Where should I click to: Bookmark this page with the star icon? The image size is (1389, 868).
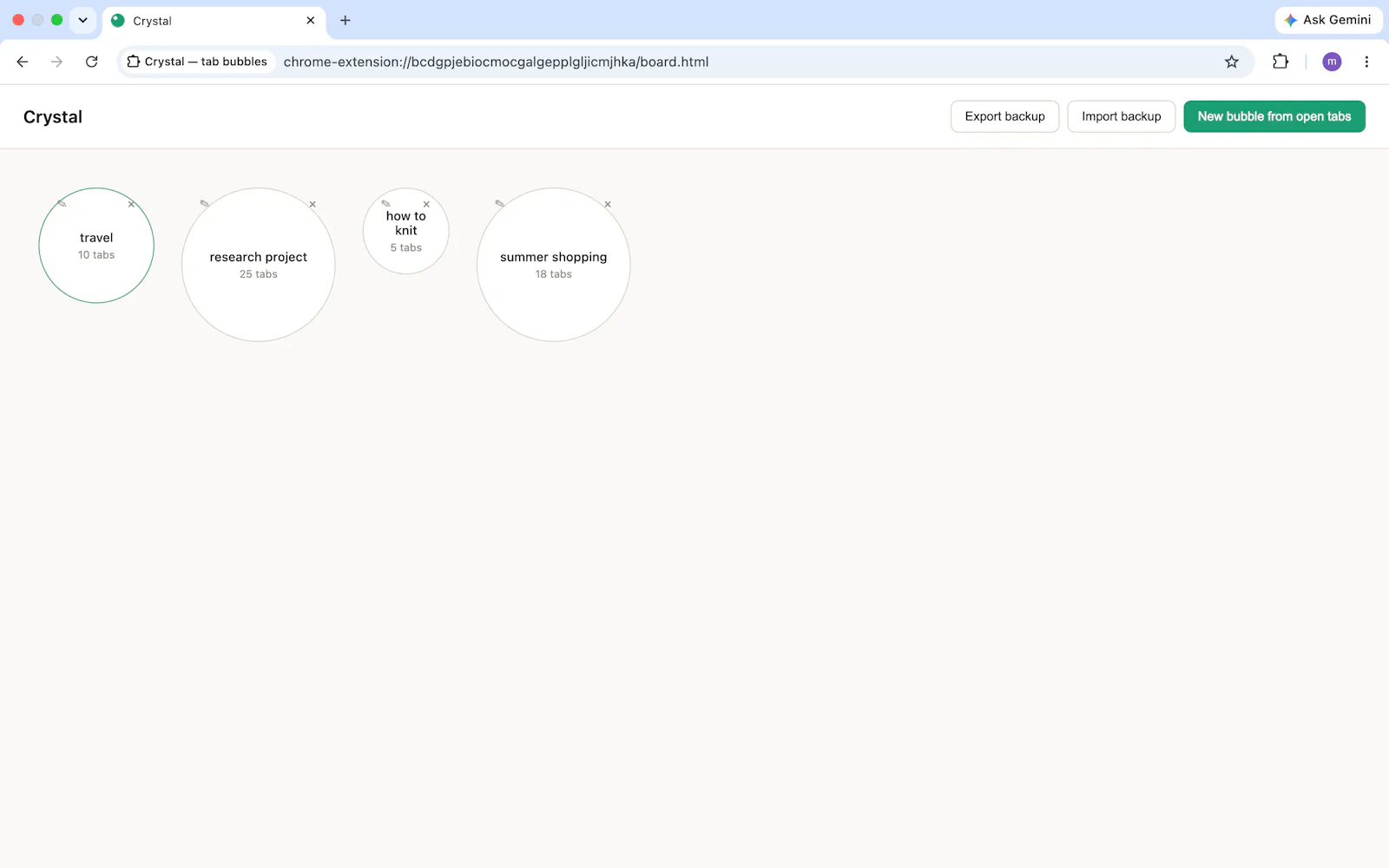pyautogui.click(x=1231, y=62)
